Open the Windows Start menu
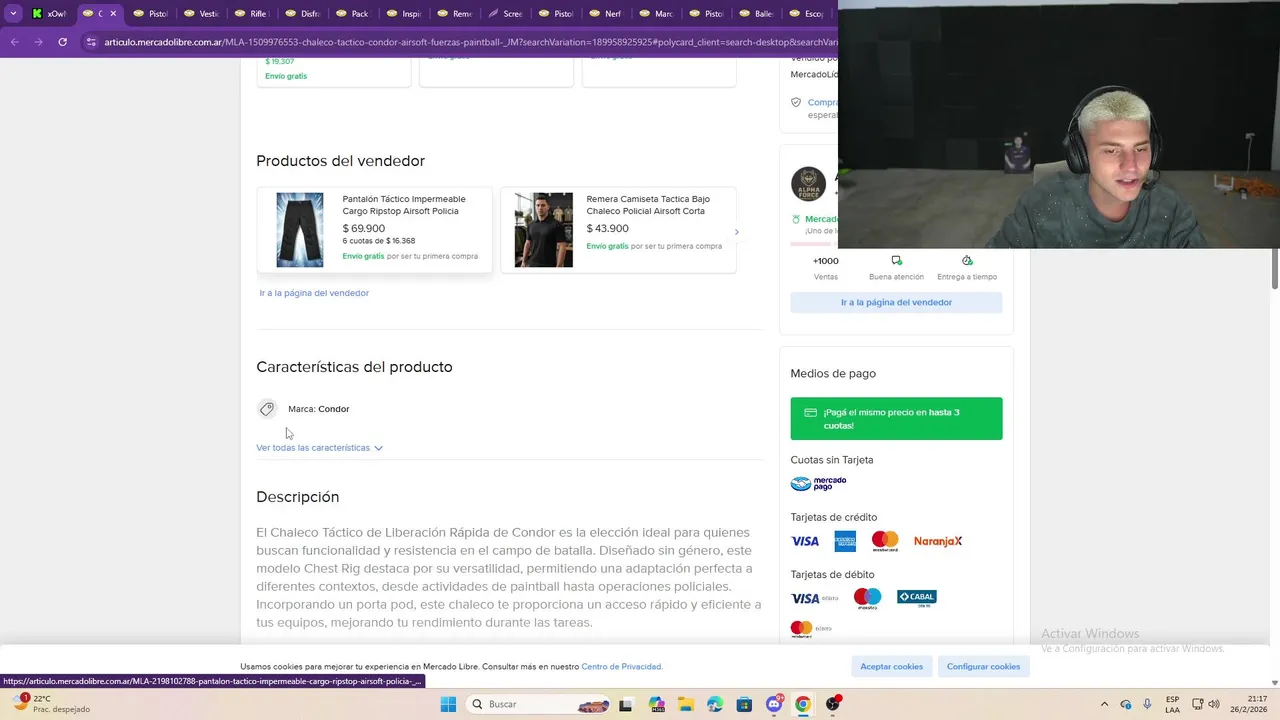Viewport: 1280px width, 720px height. 448,704
